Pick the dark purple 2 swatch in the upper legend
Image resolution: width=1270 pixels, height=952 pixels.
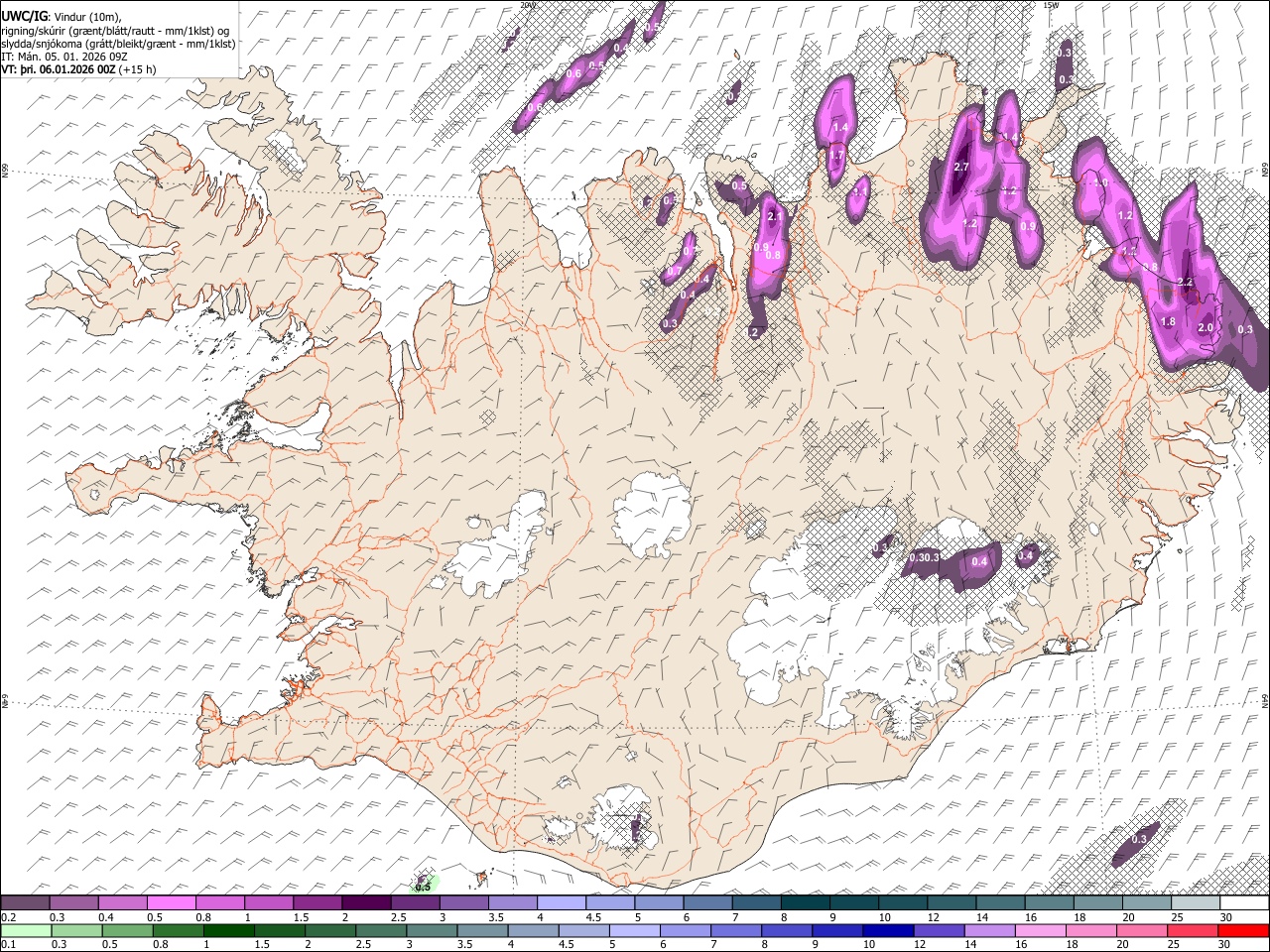tap(365, 902)
